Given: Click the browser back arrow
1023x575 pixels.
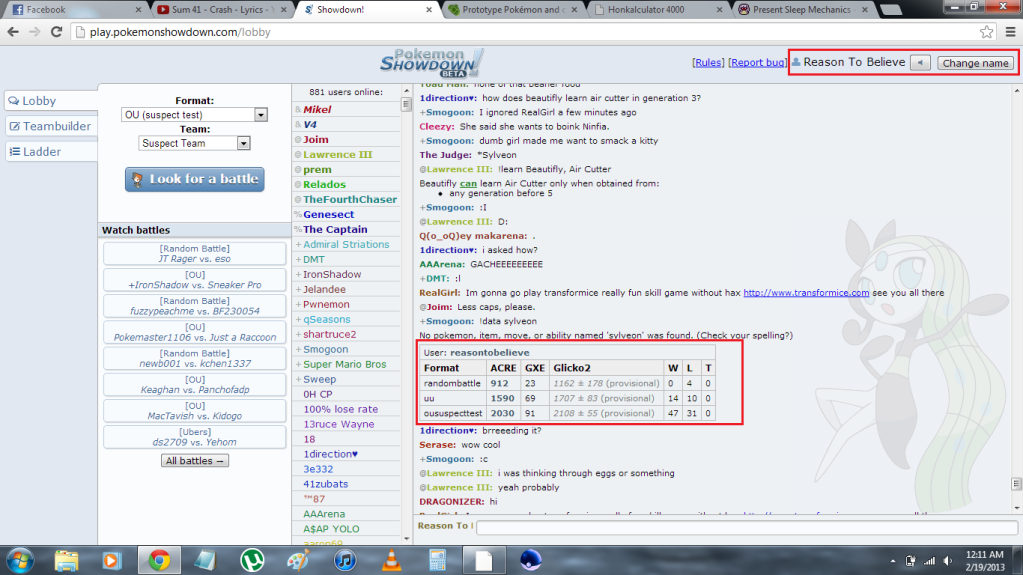Looking at the screenshot, I should (x=13, y=32).
